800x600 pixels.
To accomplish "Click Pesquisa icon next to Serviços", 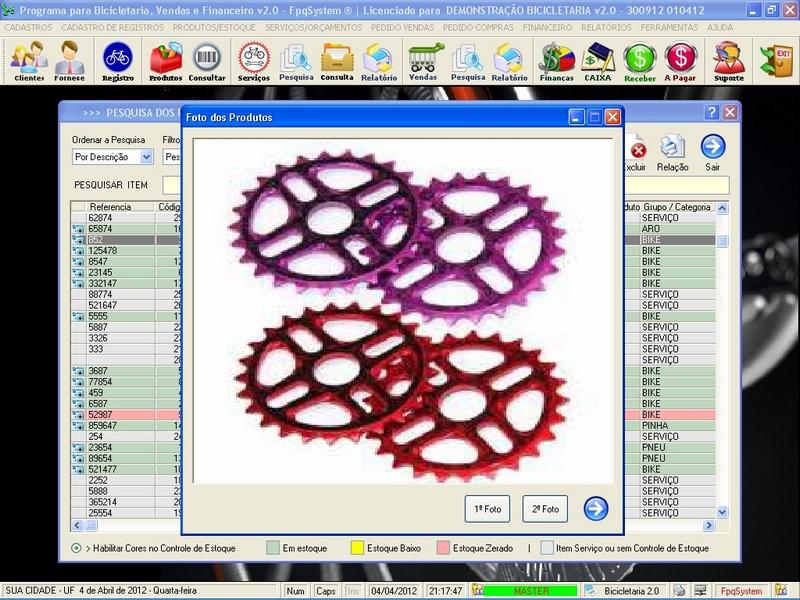I will click(296, 61).
